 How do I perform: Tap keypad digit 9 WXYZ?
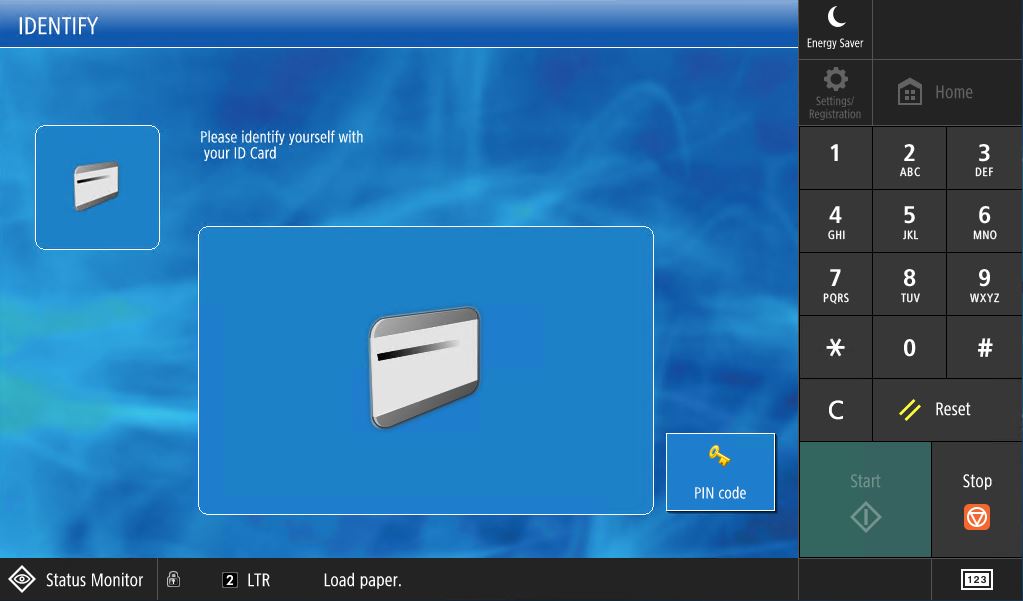point(984,285)
